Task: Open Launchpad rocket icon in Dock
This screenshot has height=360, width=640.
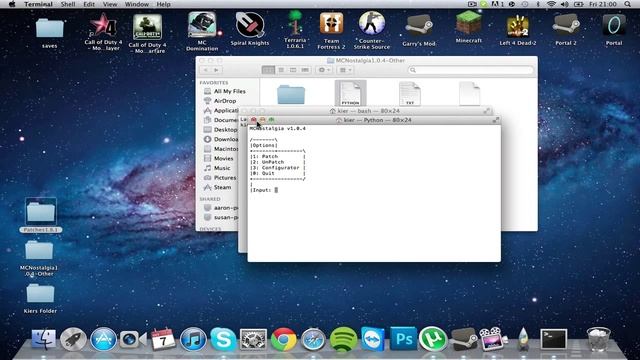Action: pyautogui.click(x=73, y=339)
